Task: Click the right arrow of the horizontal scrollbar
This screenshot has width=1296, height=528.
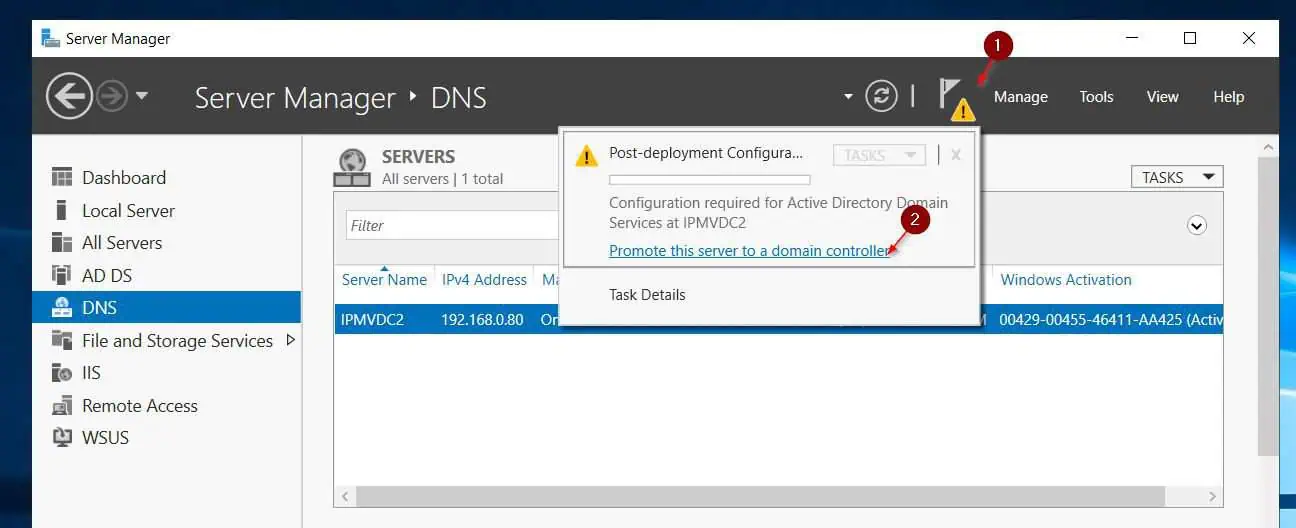Action: click(x=1212, y=496)
